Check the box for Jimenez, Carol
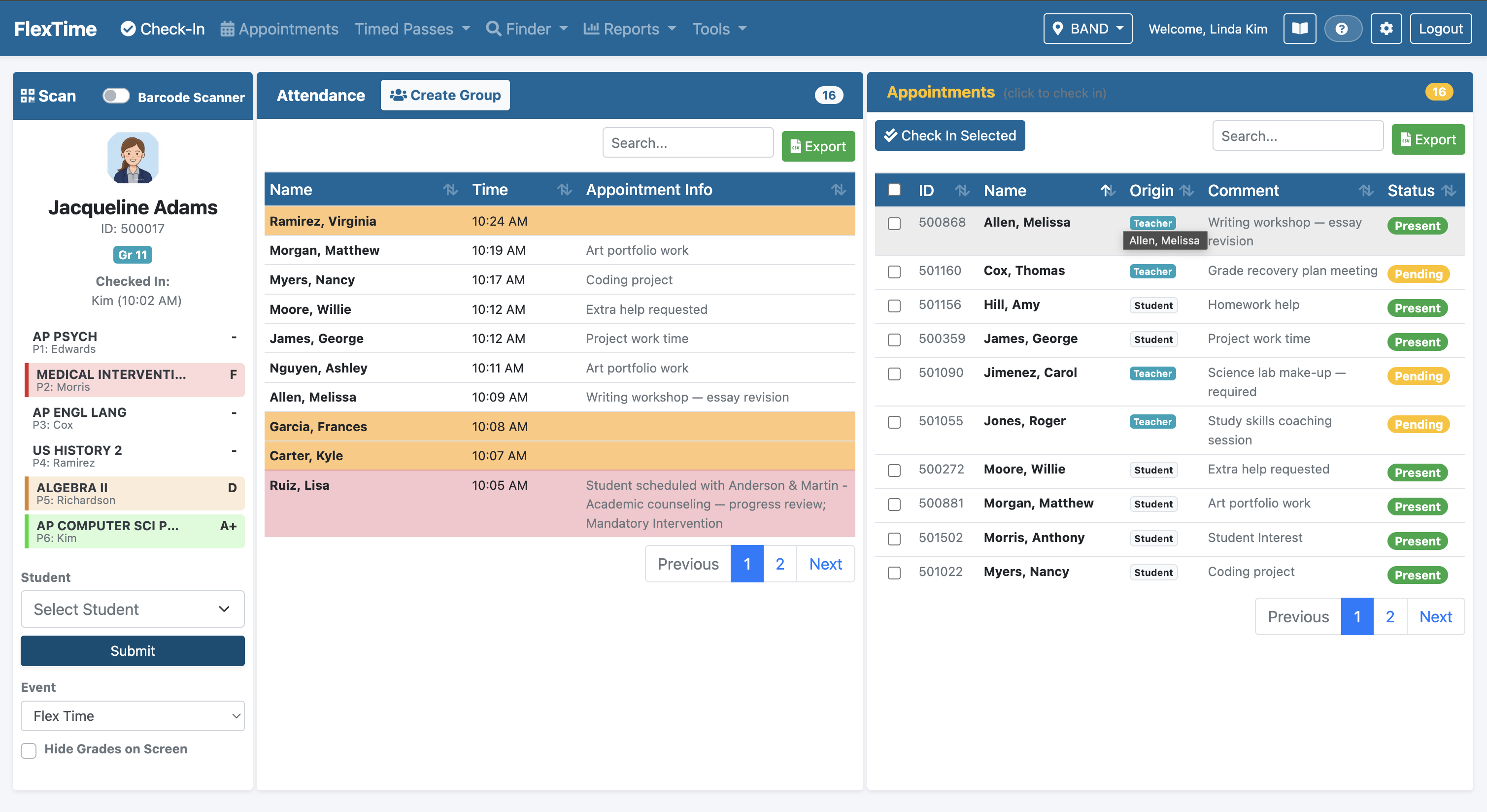 894,374
